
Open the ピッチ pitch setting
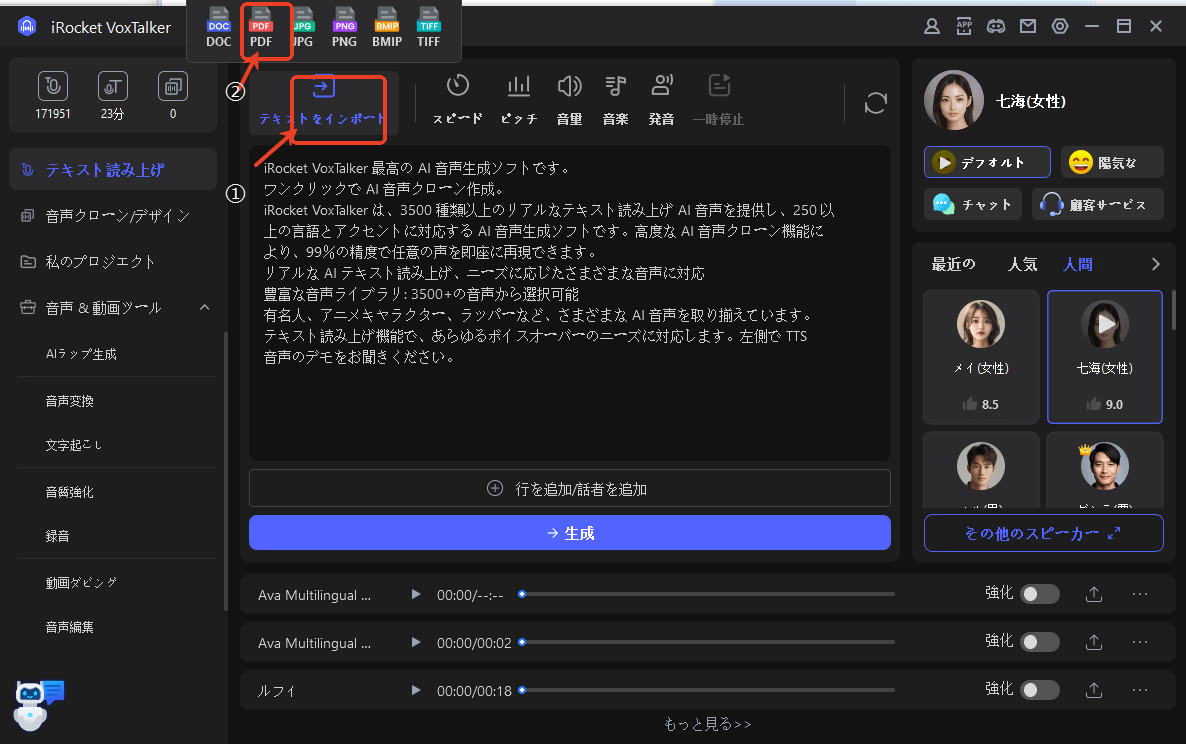[x=519, y=100]
